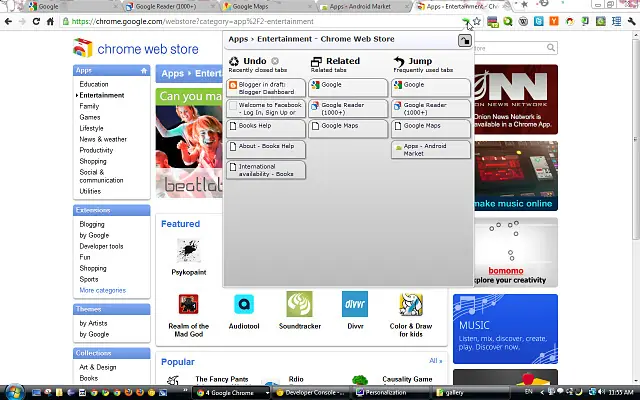
Task: Open themes by Artists
Action: [x=93, y=323]
